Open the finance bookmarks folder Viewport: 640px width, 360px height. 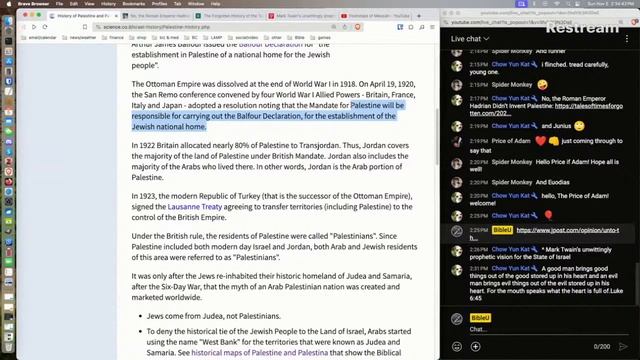click(x=112, y=38)
